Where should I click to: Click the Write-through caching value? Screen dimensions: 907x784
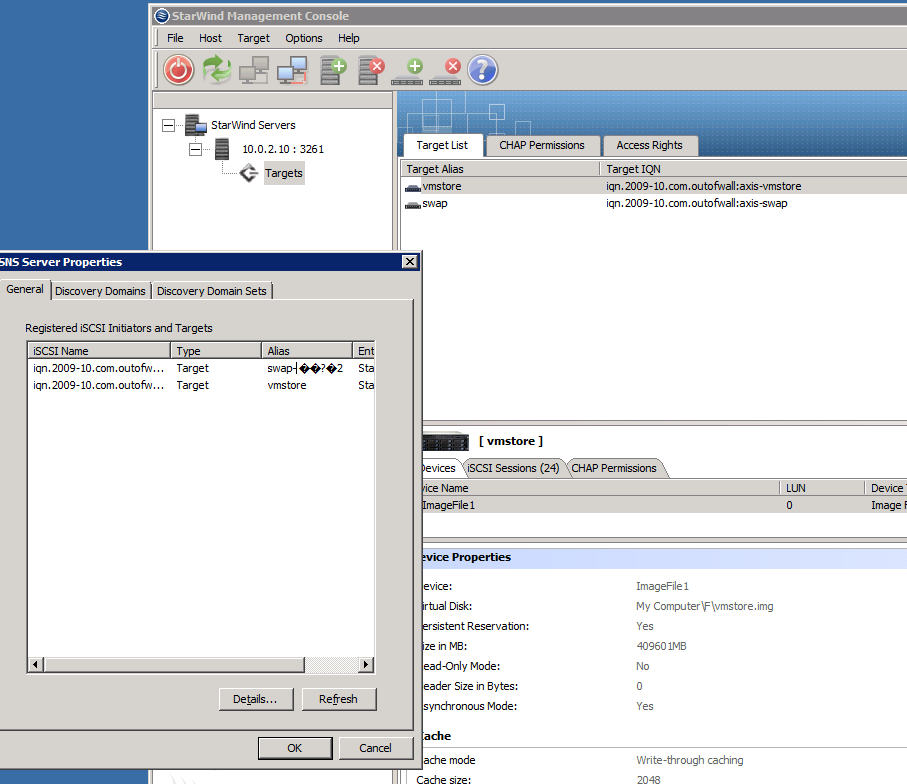pyautogui.click(x=690, y=760)
